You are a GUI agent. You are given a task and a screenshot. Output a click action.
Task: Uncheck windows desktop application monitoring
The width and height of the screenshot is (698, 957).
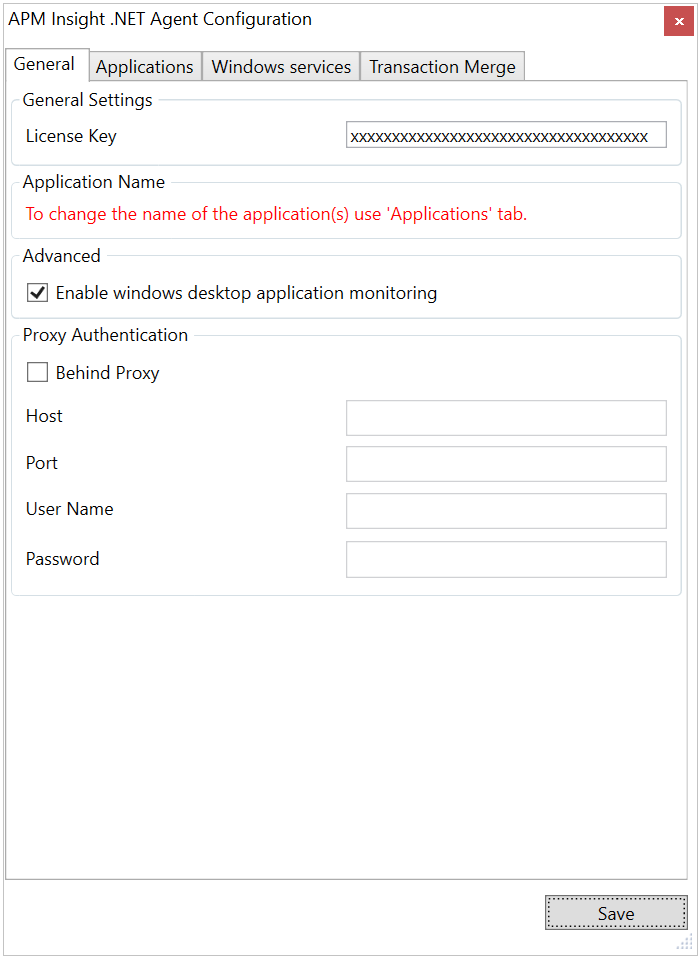[37, 293]
